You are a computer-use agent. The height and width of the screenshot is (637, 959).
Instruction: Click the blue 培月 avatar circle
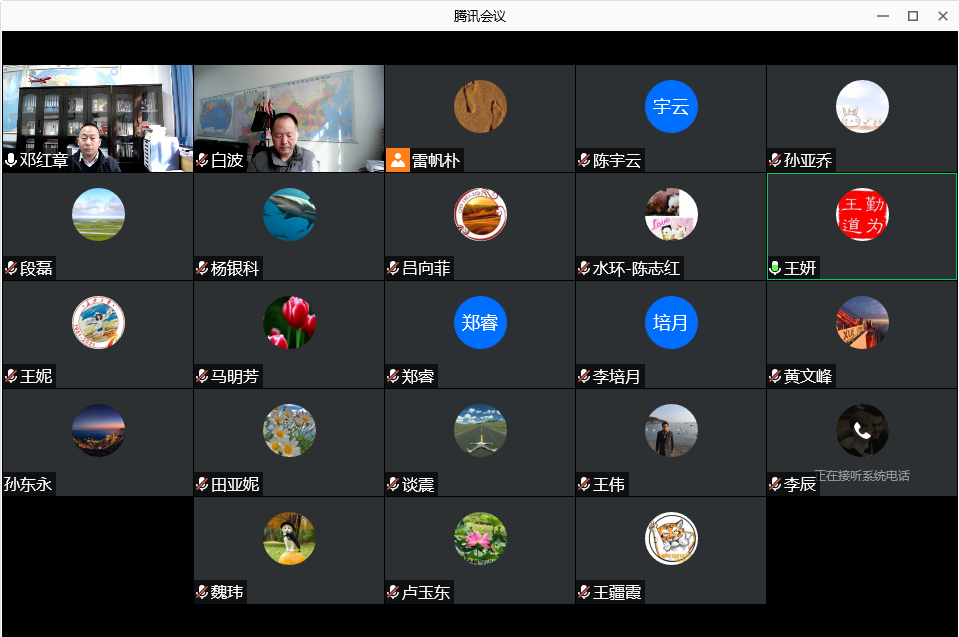671,323
